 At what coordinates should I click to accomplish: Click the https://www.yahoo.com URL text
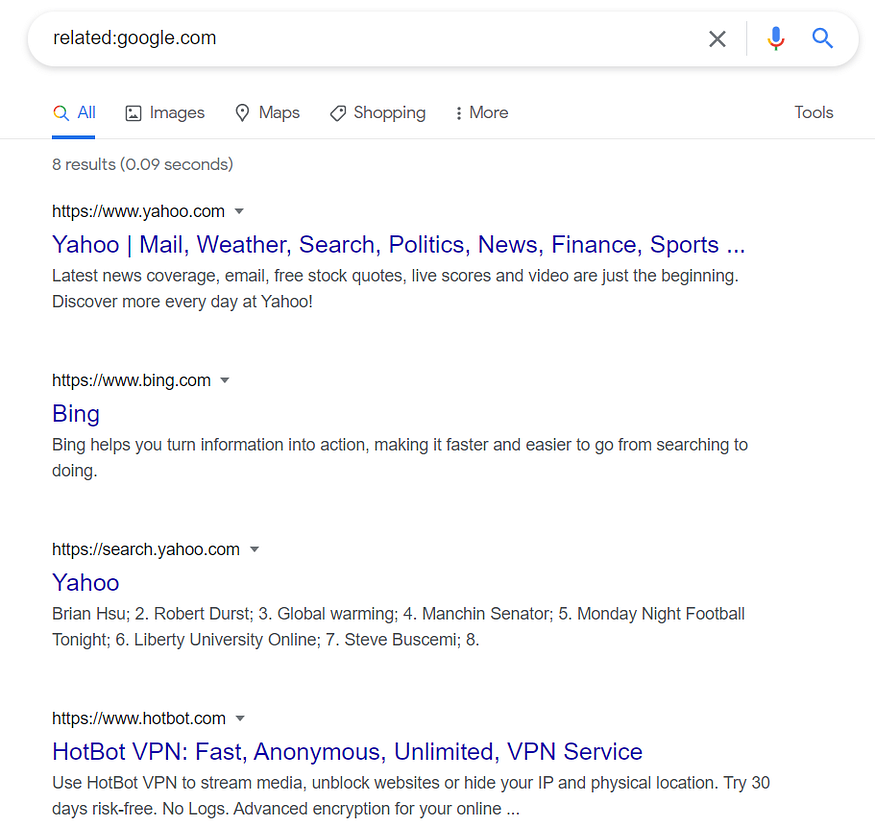tap(138, 211)
